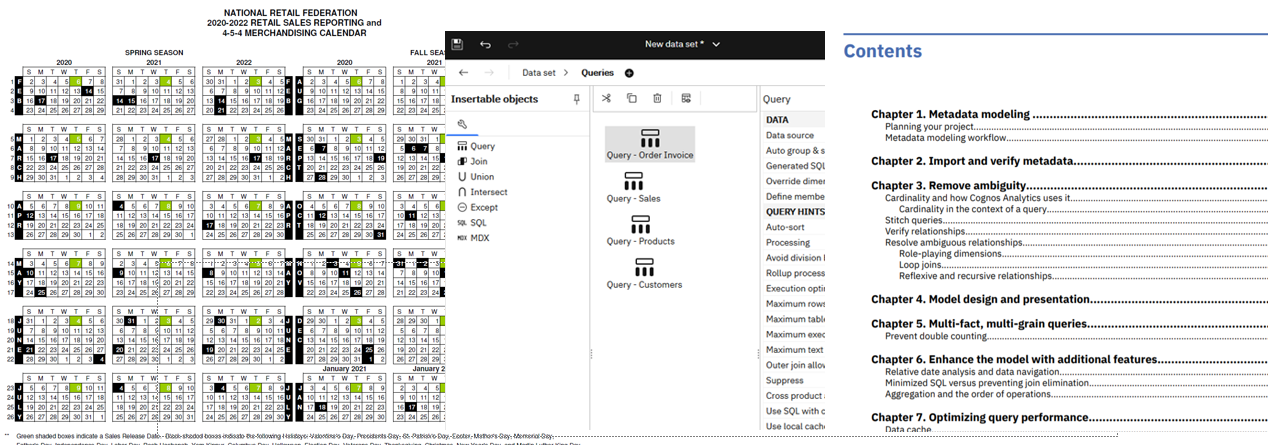
Task: Select the Join insertable object
Action: (479, 161)
